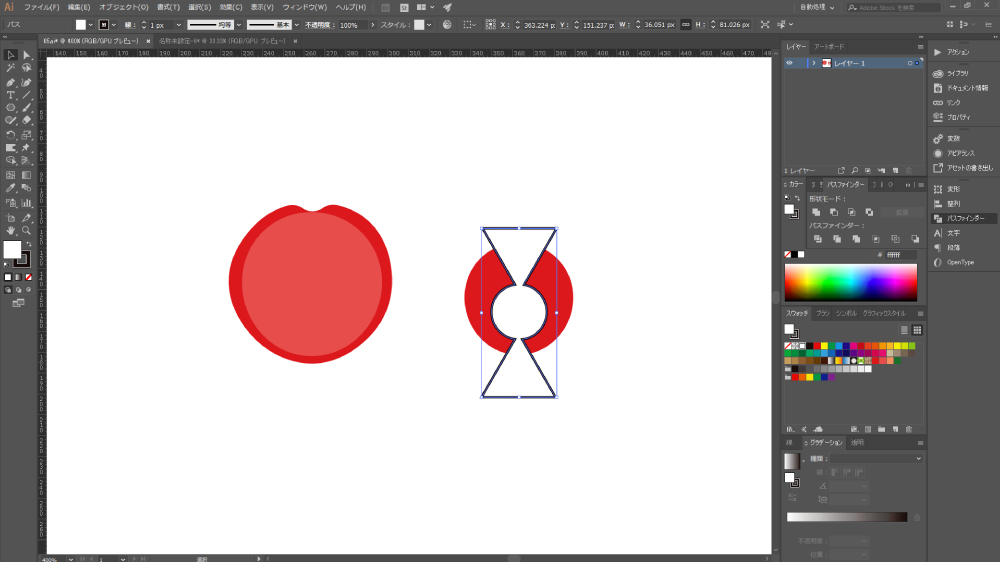Viewport: 1000px width, 562px height.
Task: Select the Magic Wand tool
Action: (x=11, y=68)
